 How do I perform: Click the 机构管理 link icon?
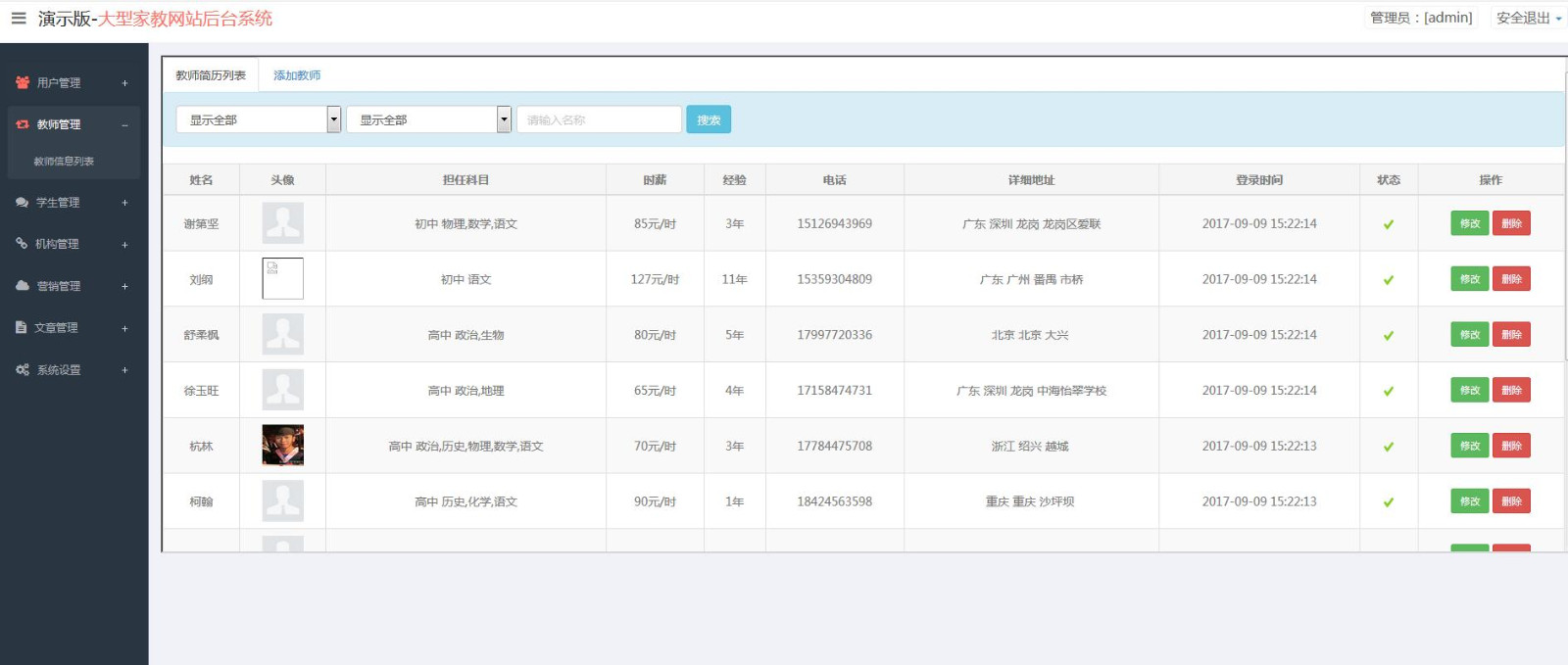tap(22, 244)
